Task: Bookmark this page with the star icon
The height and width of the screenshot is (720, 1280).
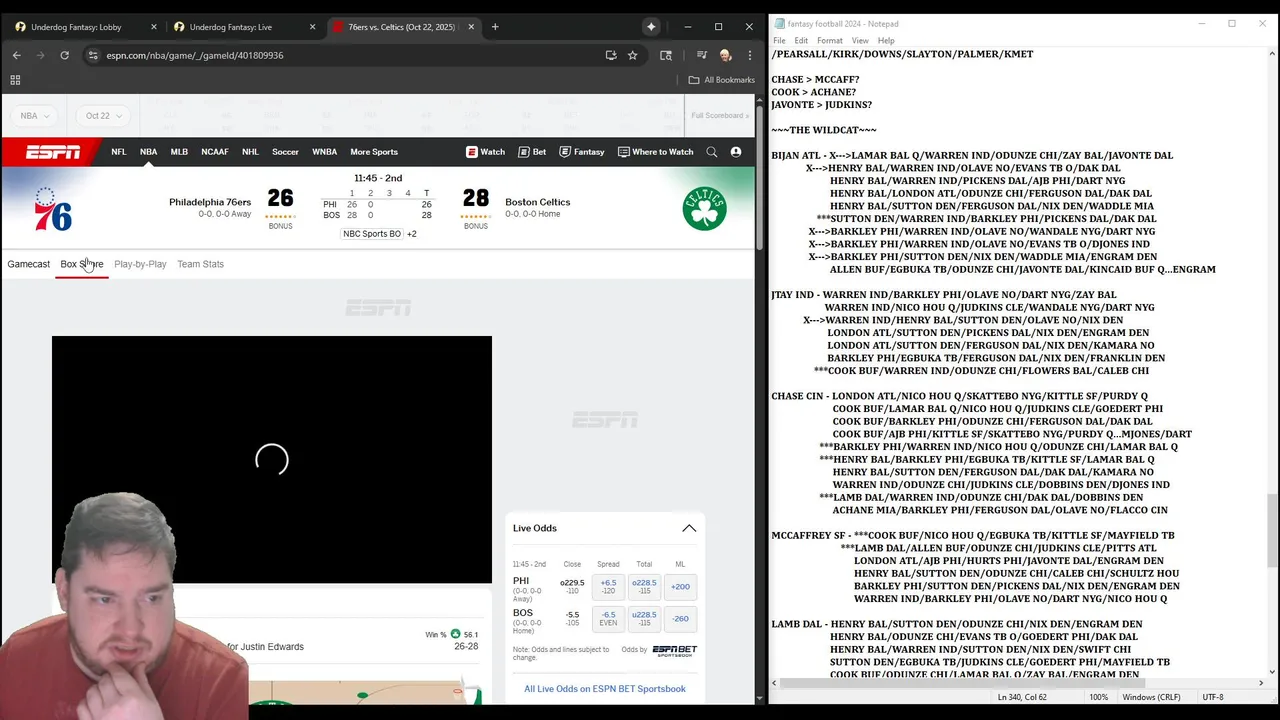Action: pyautogui.click(x=633, y=55)
